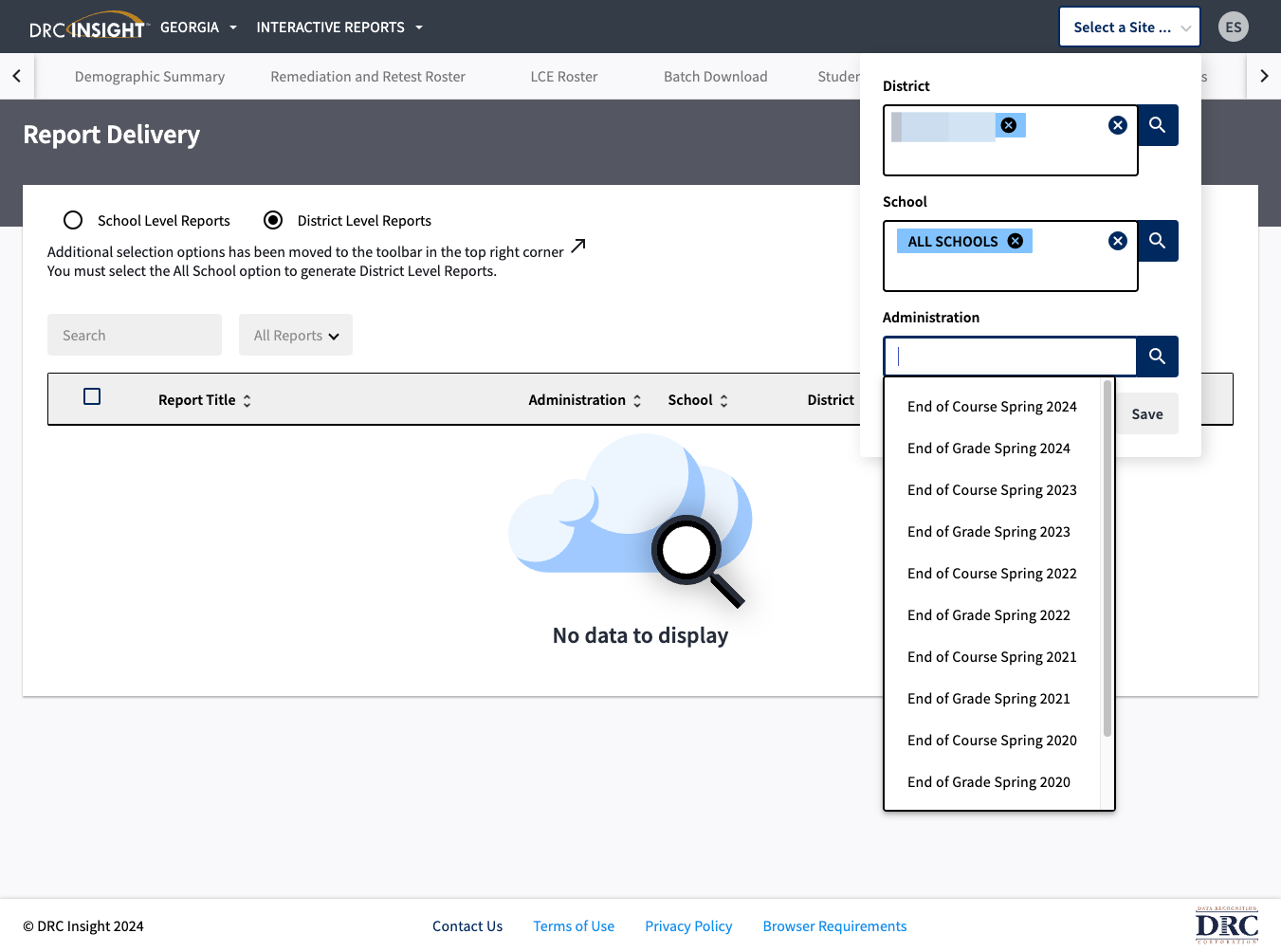The width and height of the screenshot is (1281, 952).
Task: Open the Privacy Policy link
Action: click(x=688, y=926)
